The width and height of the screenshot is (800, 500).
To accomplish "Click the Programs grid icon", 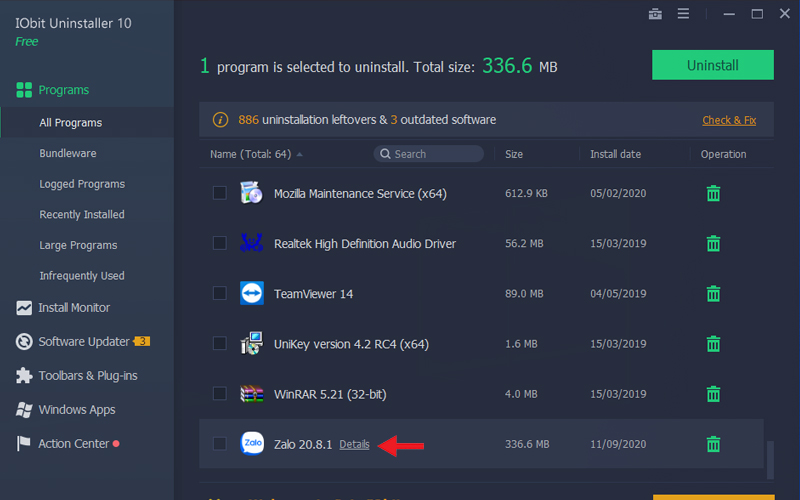I will [x=24, y=90].
